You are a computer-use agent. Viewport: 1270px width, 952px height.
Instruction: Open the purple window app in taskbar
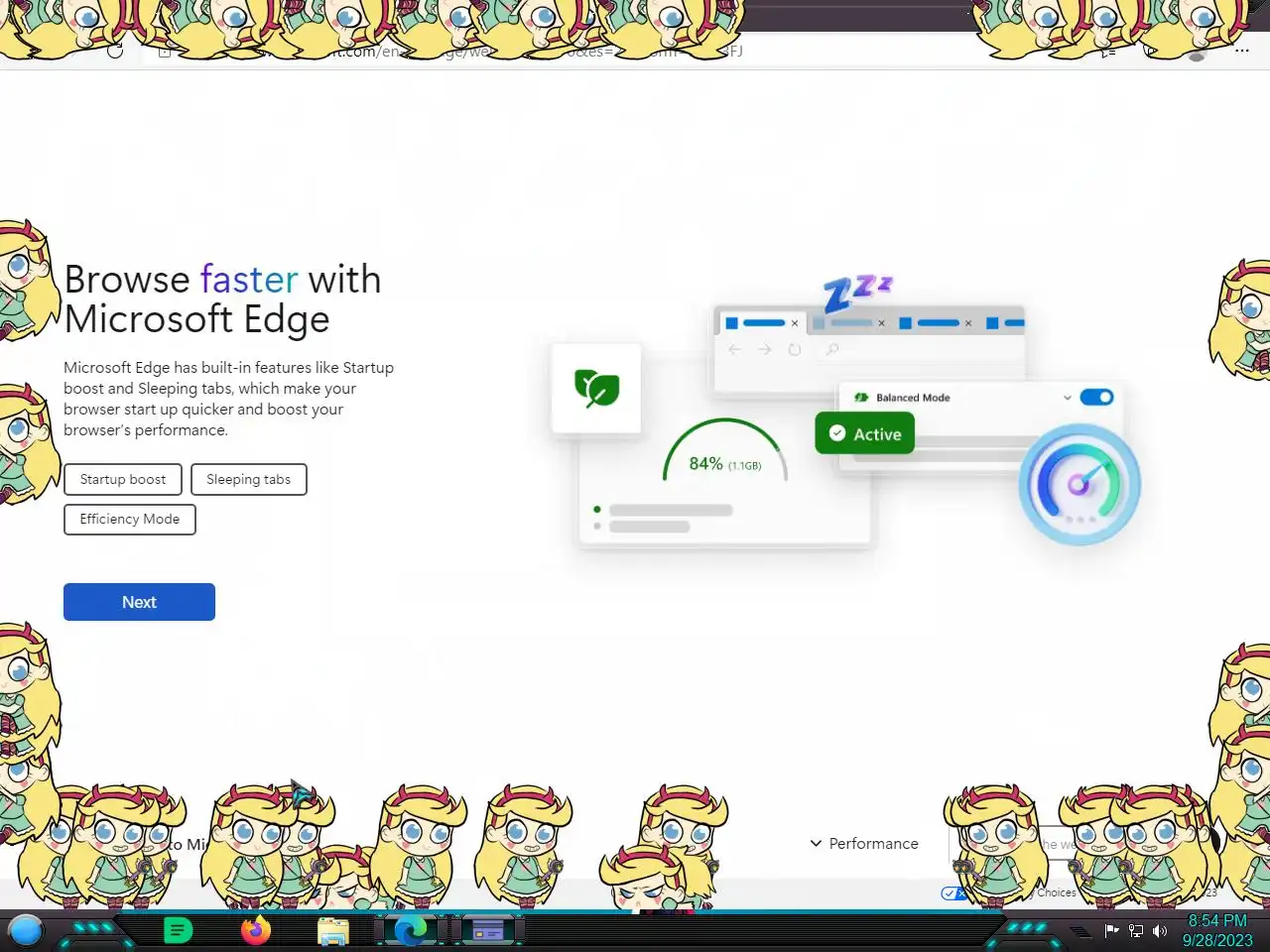pos(487,930)
